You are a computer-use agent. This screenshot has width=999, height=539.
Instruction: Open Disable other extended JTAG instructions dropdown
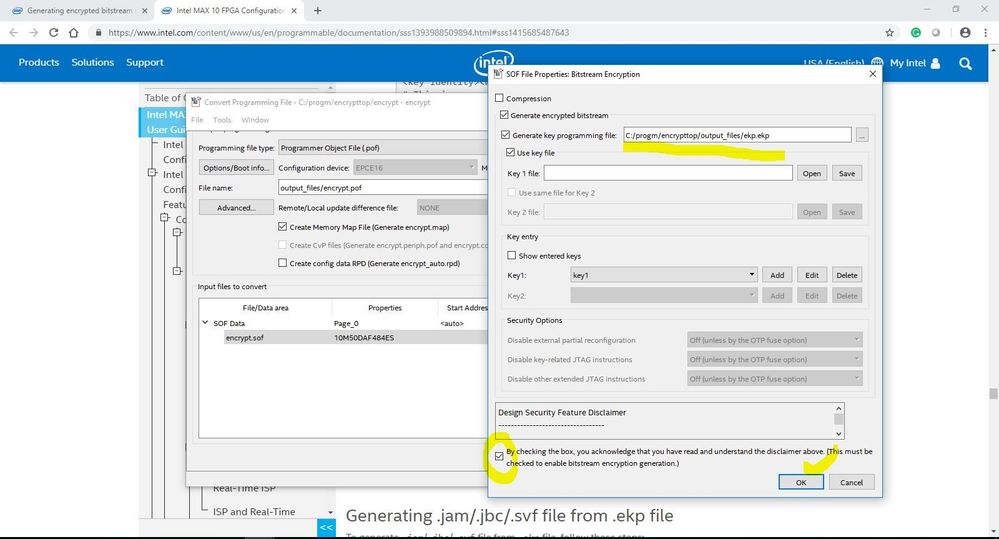click(x=774, y=378)
